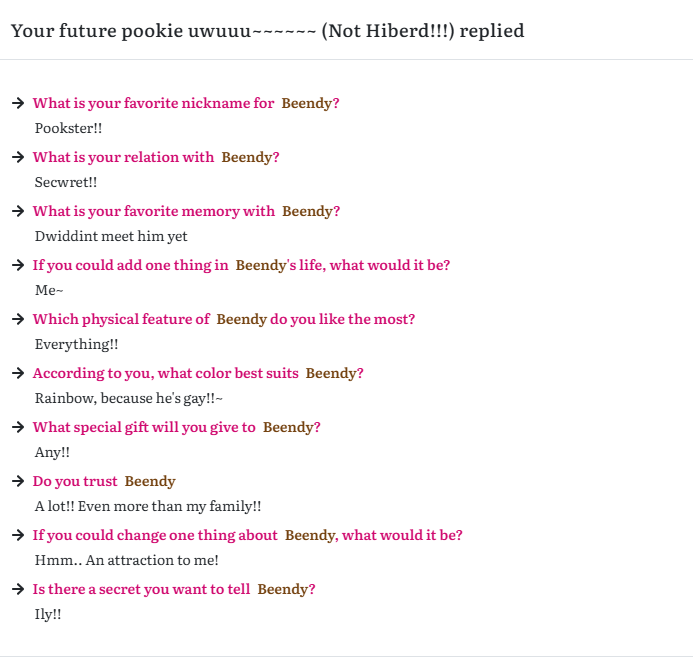This screenshot has width=693, height=658.
Task: Click arrow next to physical feature question
Action: 18,319
